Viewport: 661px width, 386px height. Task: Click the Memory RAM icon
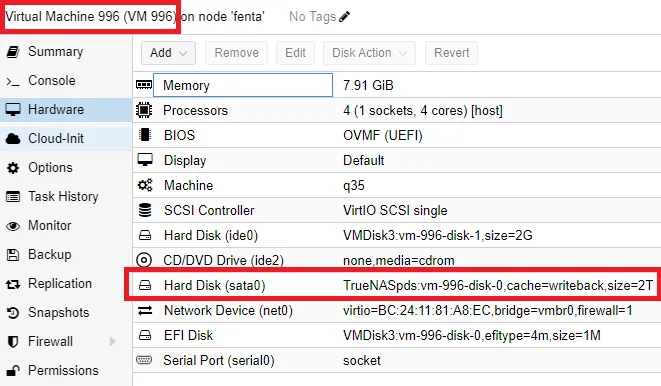[x=144, y=85]
